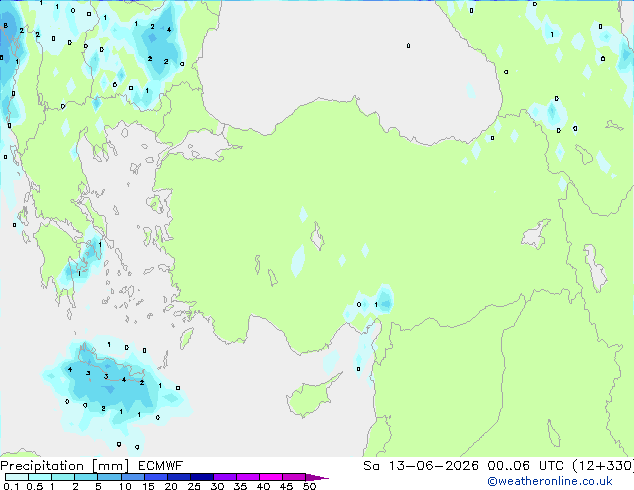This screenshot has width=634, height=490.
Task: Pick the 1–2 mm legend swatch
Action: click(x=63, y=477)
